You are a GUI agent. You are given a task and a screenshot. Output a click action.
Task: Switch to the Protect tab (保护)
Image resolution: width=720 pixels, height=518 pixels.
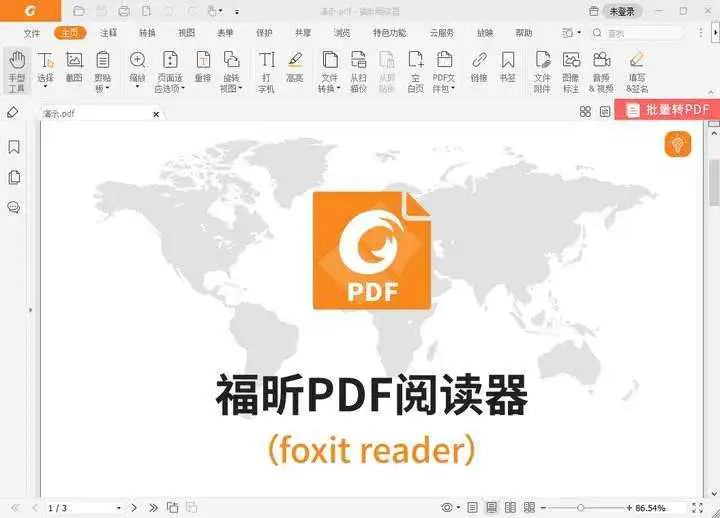(264, 33)
